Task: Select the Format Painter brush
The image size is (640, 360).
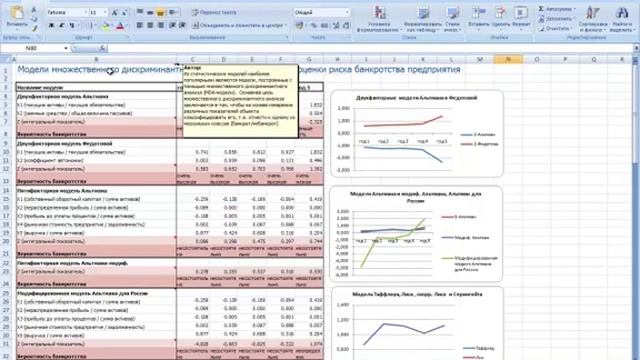Action: pyautogui.click(x=34, y=28)
